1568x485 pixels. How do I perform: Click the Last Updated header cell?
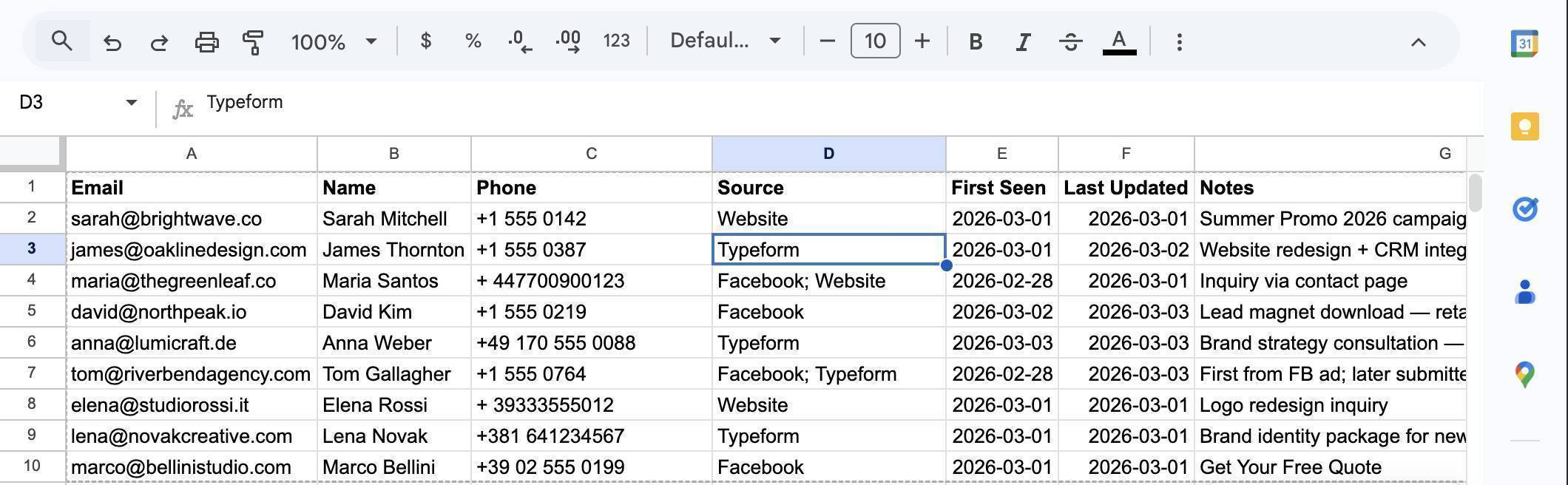tap(1126, 188)
